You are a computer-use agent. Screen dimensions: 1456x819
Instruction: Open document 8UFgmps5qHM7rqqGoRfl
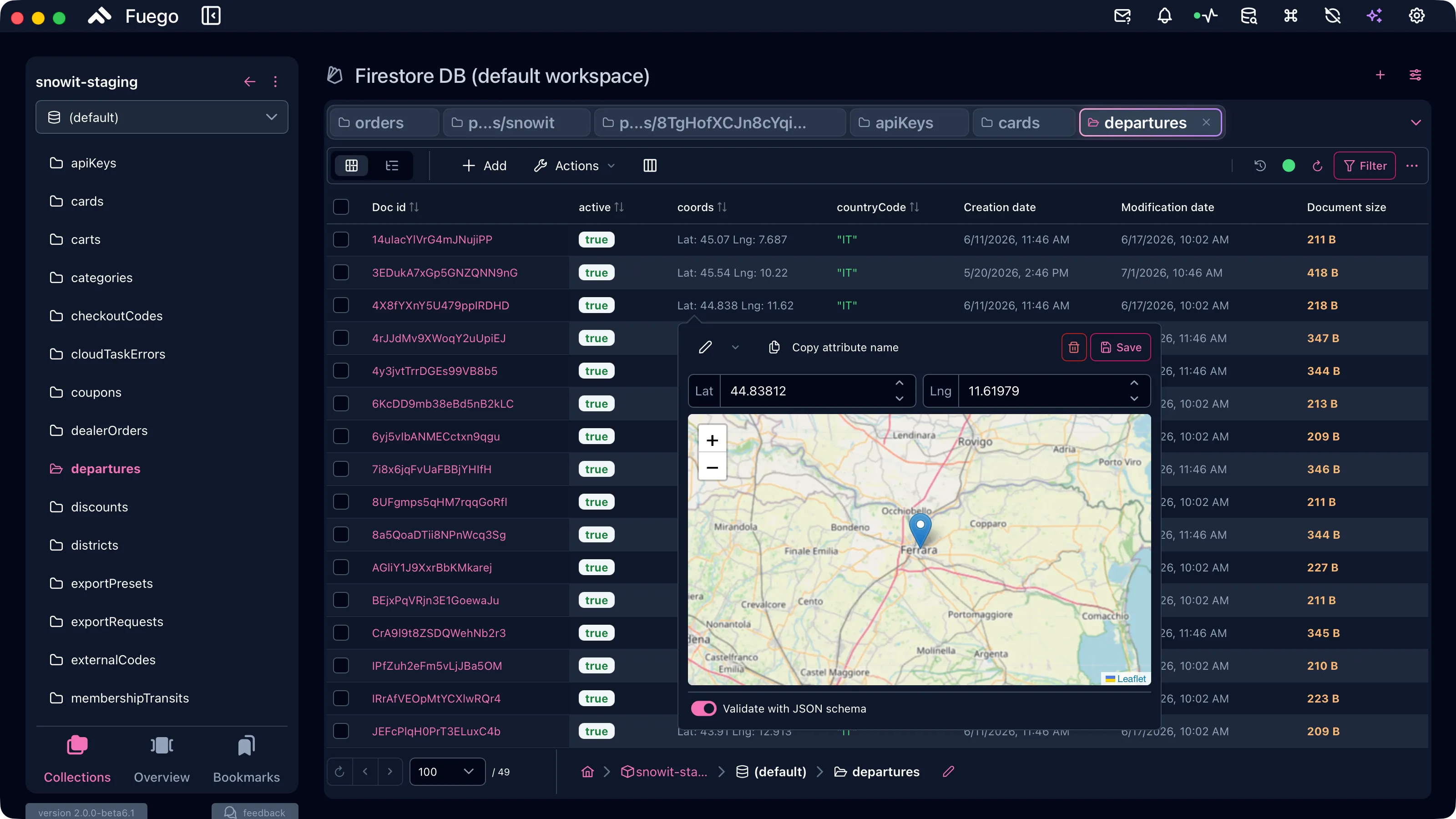tap(439, 501)
